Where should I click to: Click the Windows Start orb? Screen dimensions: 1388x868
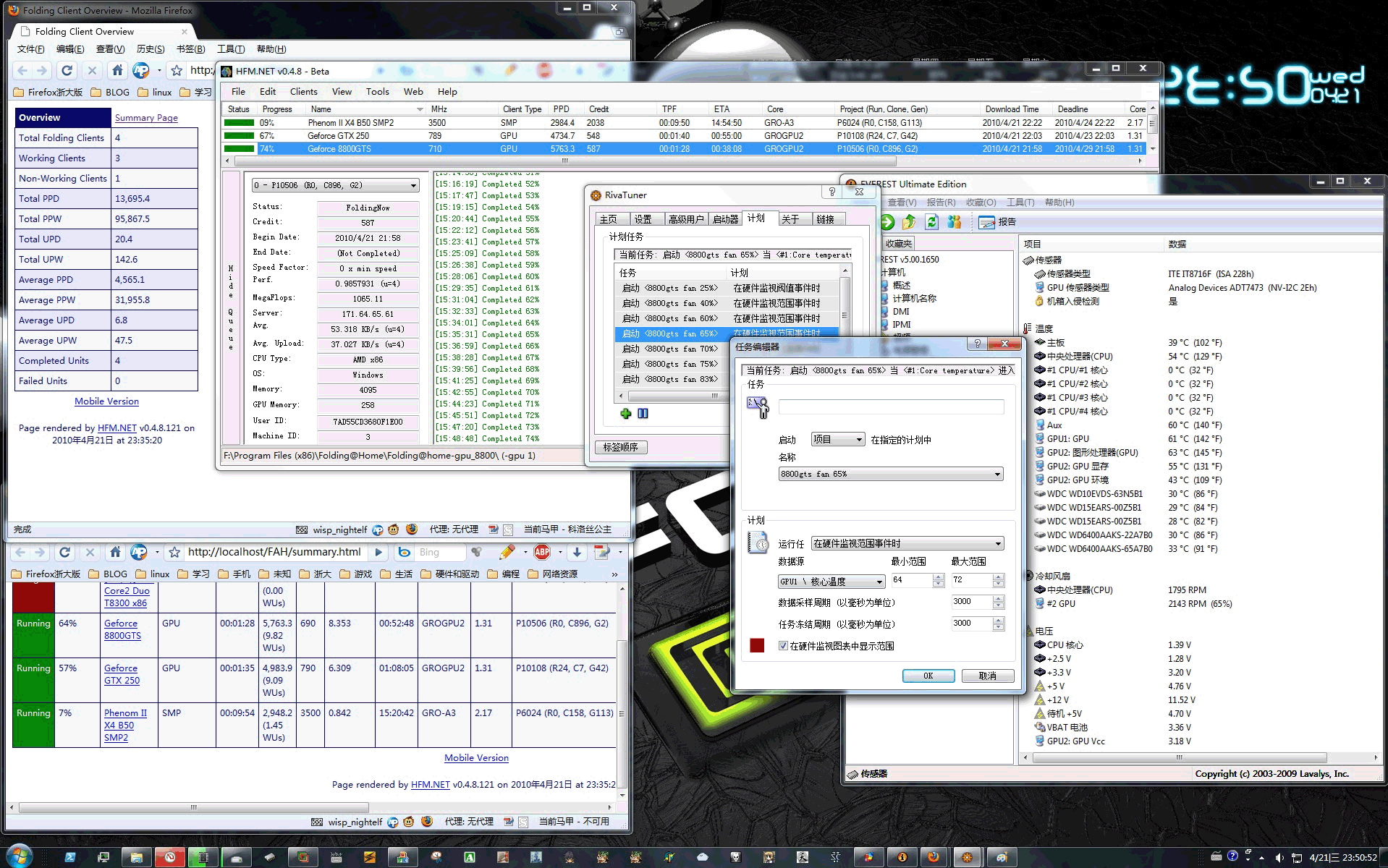click(x=20, y=857)
